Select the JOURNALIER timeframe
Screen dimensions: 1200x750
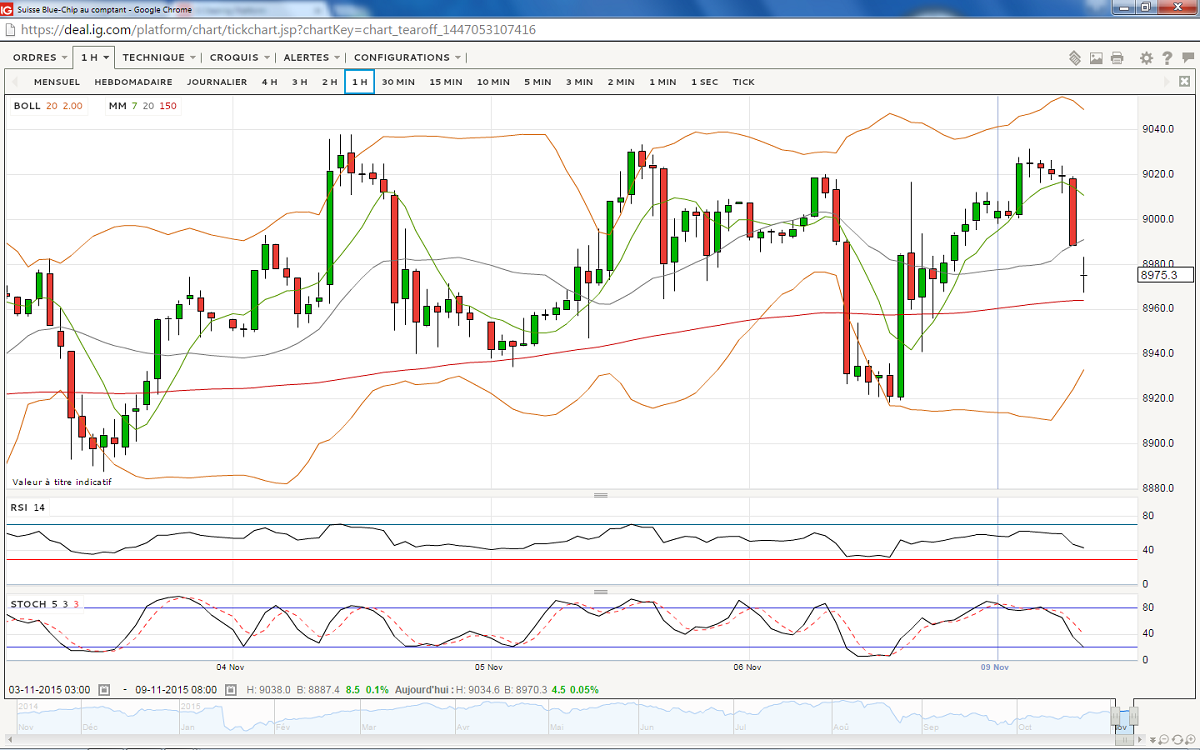tap(217, 82)
